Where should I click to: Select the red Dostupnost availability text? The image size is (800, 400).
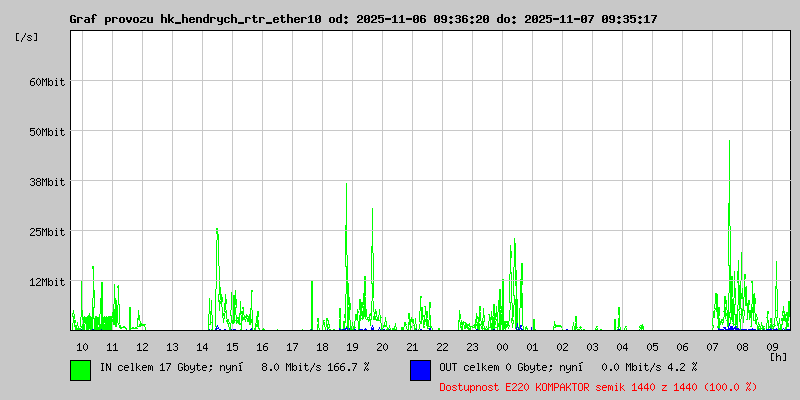598,386
